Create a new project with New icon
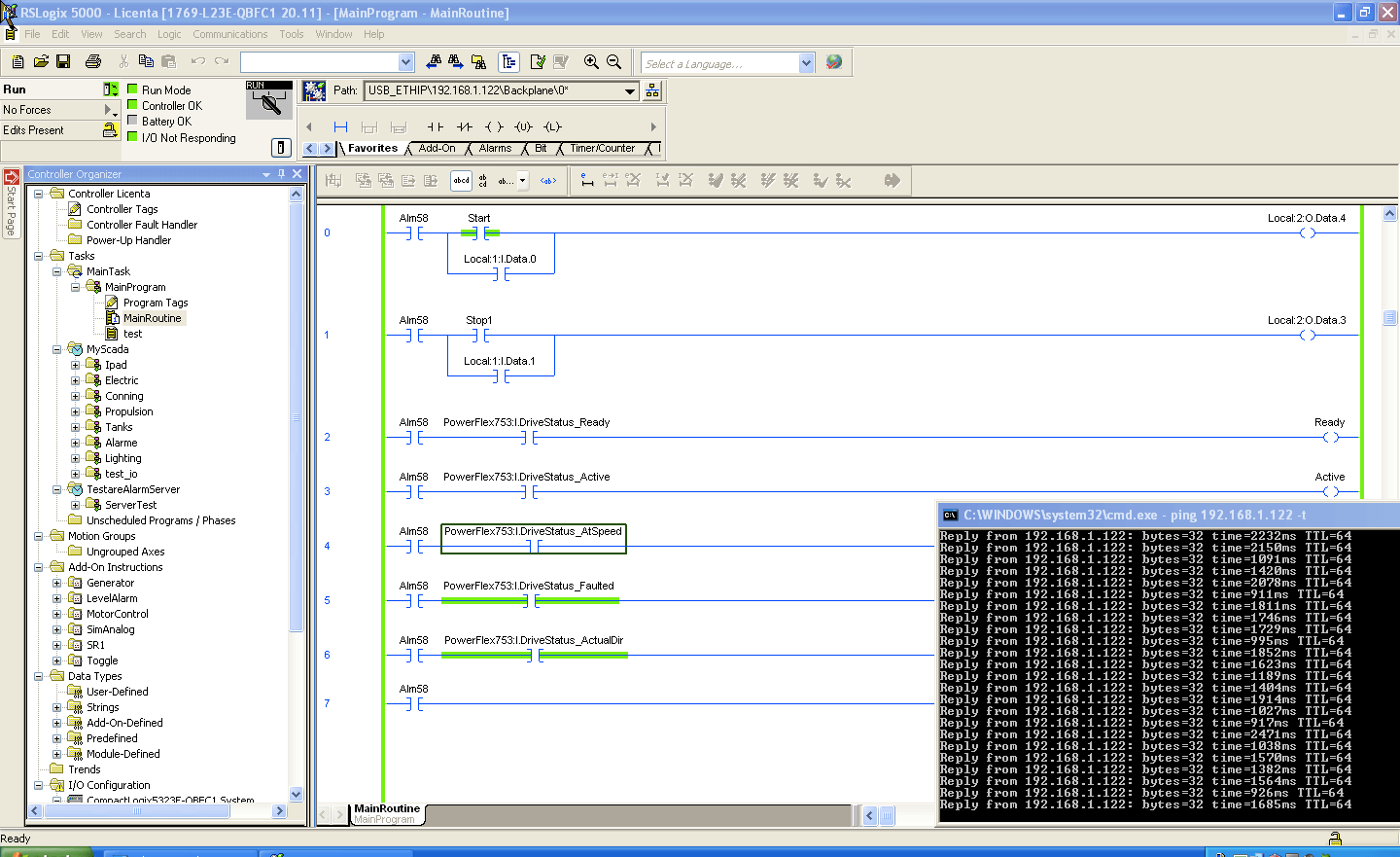Image resolution: width=1400 pixels, height=857 pixels. 17,61
